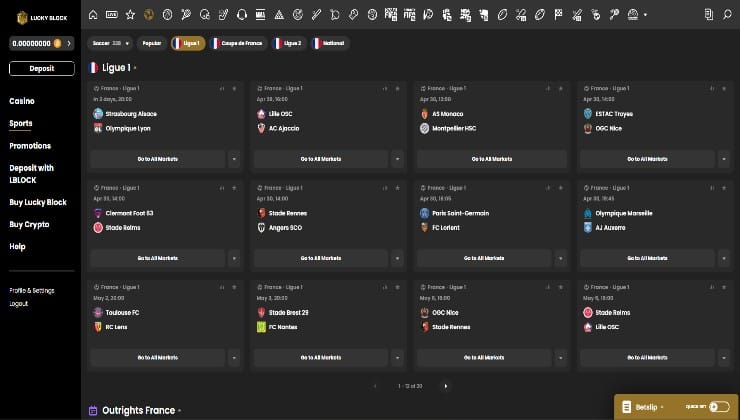Favorite the Clermont Foot 63 match
The image size is (740, 420).
[x=234, y=188]
